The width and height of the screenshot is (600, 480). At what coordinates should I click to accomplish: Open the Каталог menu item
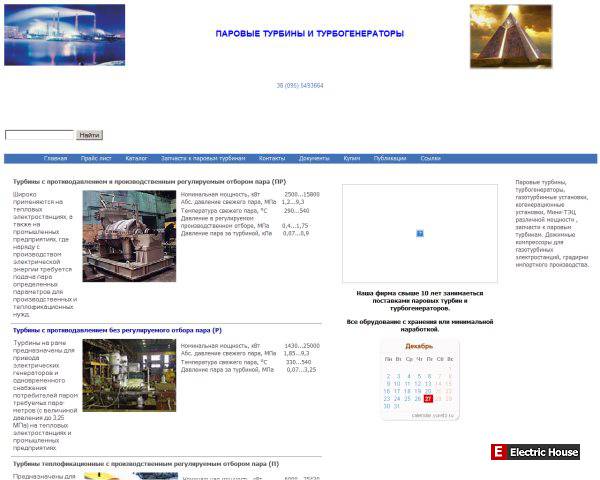136,158
